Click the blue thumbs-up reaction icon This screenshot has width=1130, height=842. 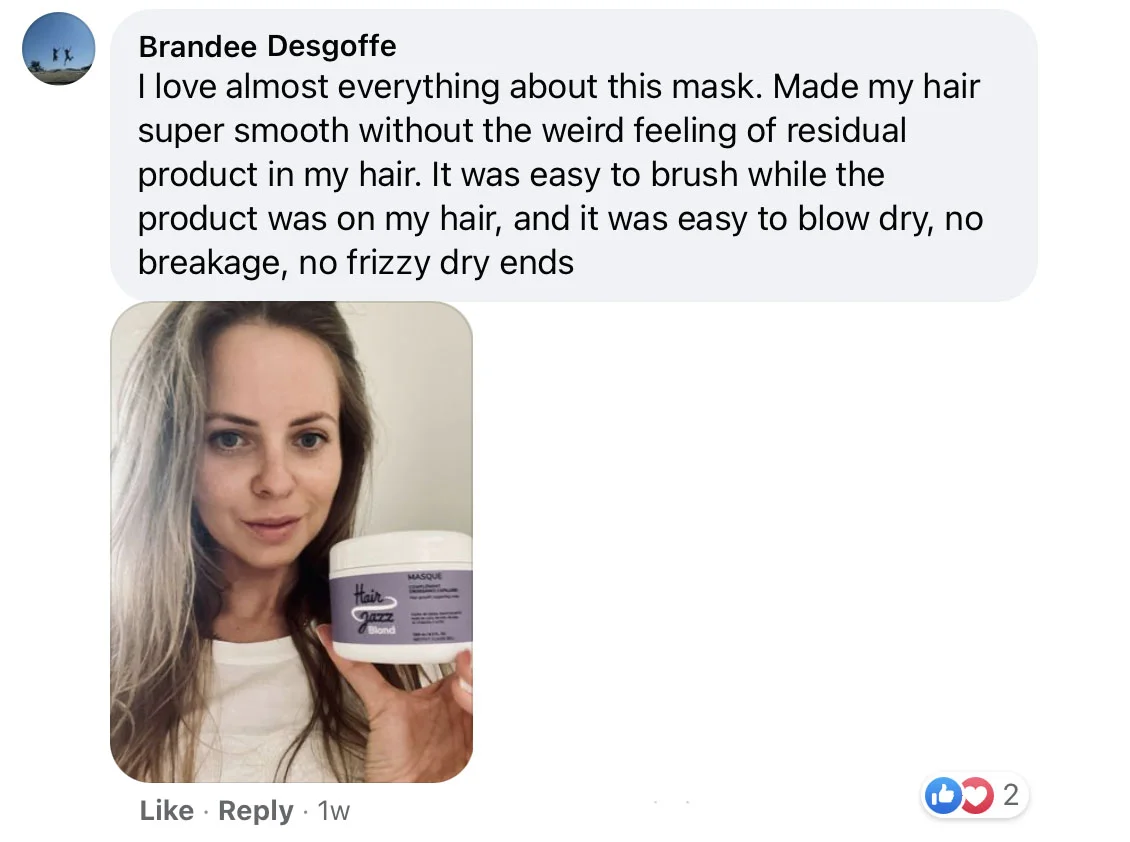(x=943, y=795)
